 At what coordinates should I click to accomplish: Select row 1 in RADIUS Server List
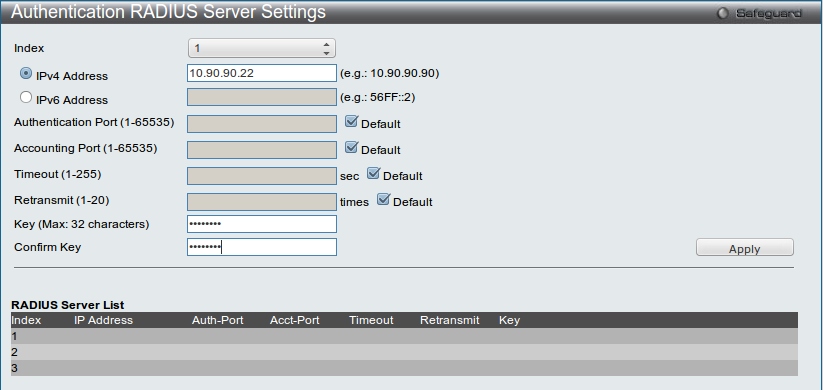404,336
